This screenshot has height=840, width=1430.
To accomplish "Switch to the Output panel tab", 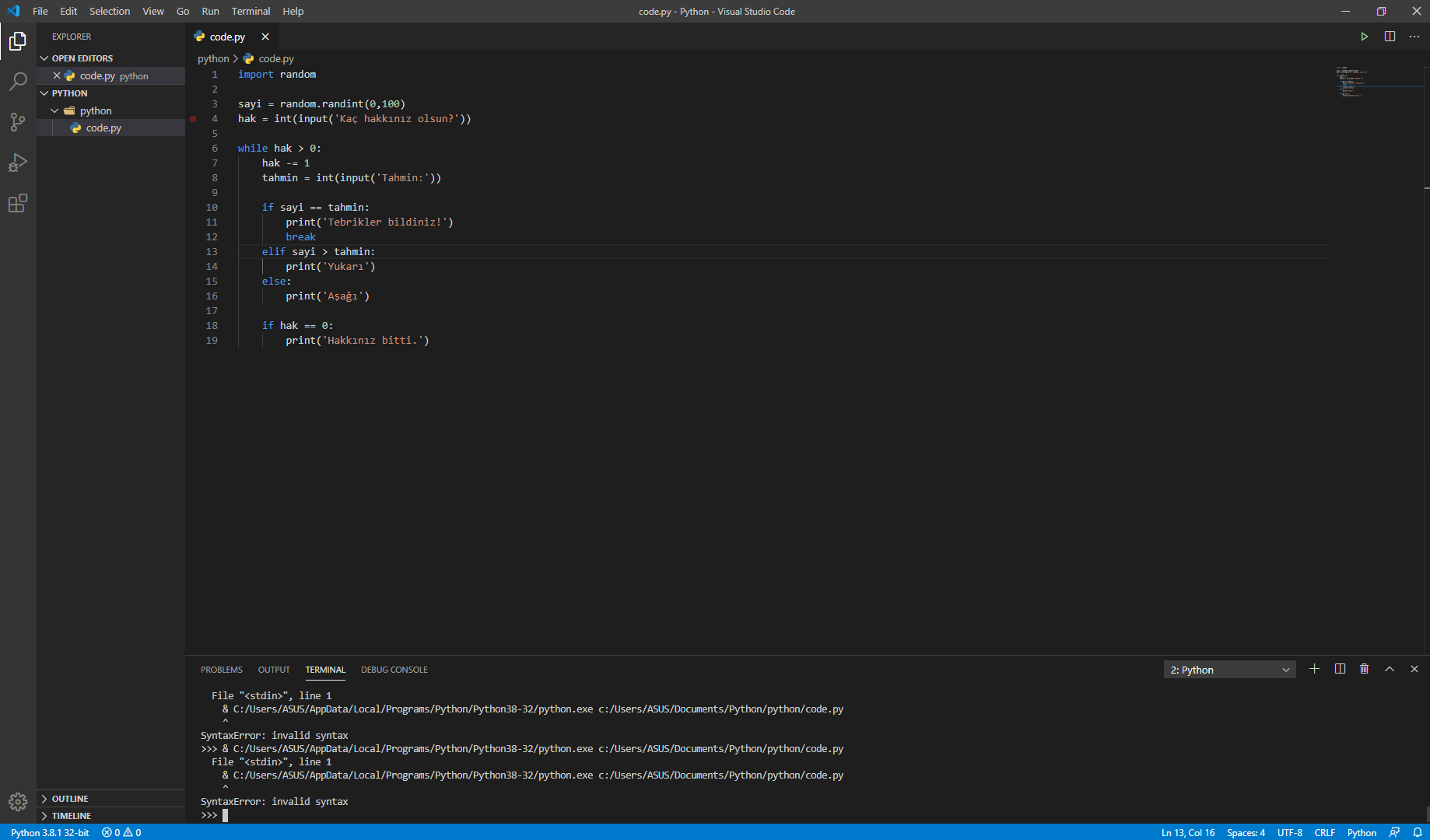I will click(274, 670).
